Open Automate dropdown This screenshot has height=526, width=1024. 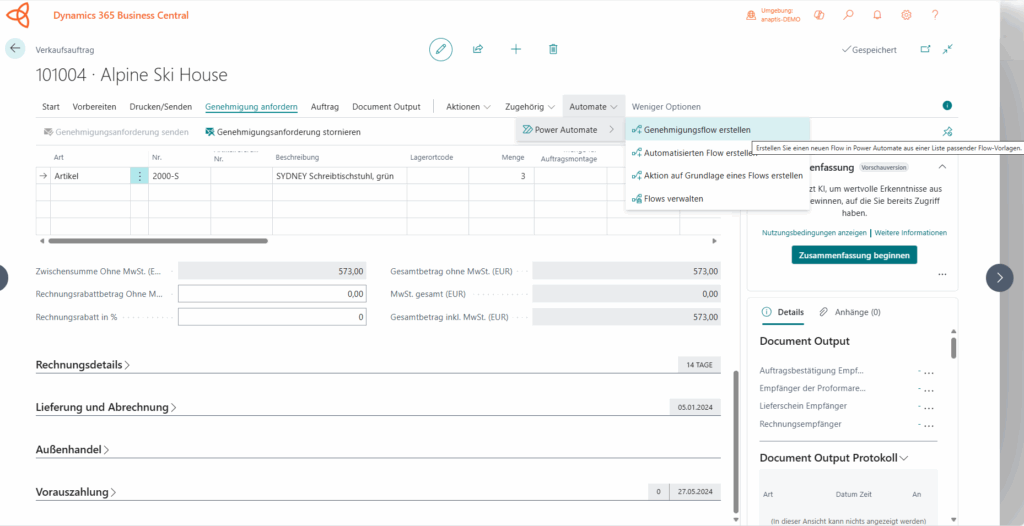pos(594,107)
